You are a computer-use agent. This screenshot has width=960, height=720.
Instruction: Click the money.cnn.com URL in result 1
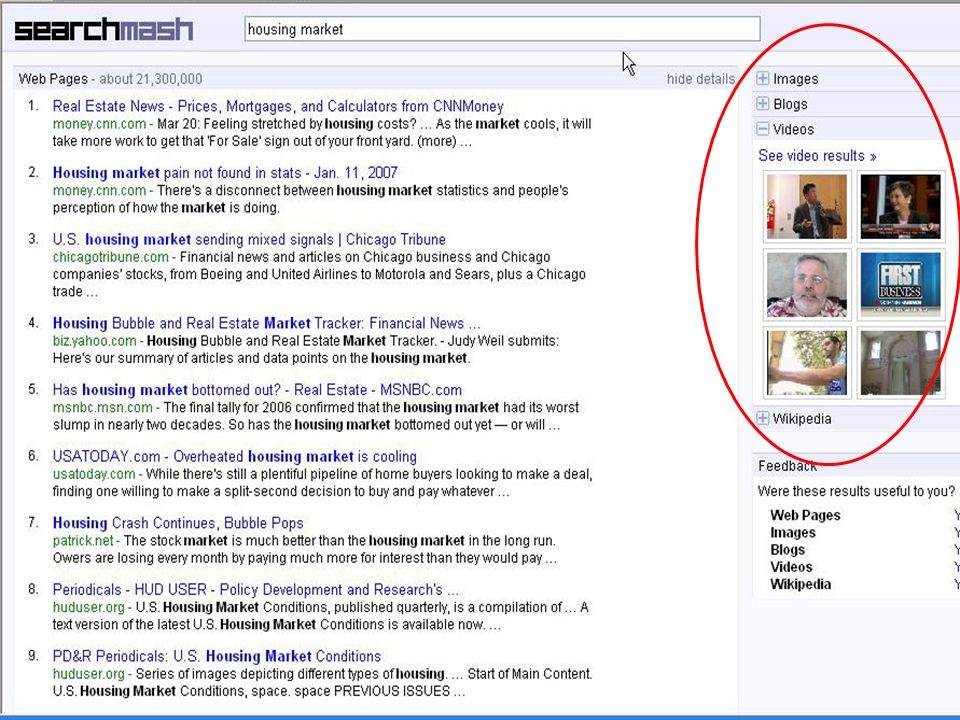click(99, 124)
